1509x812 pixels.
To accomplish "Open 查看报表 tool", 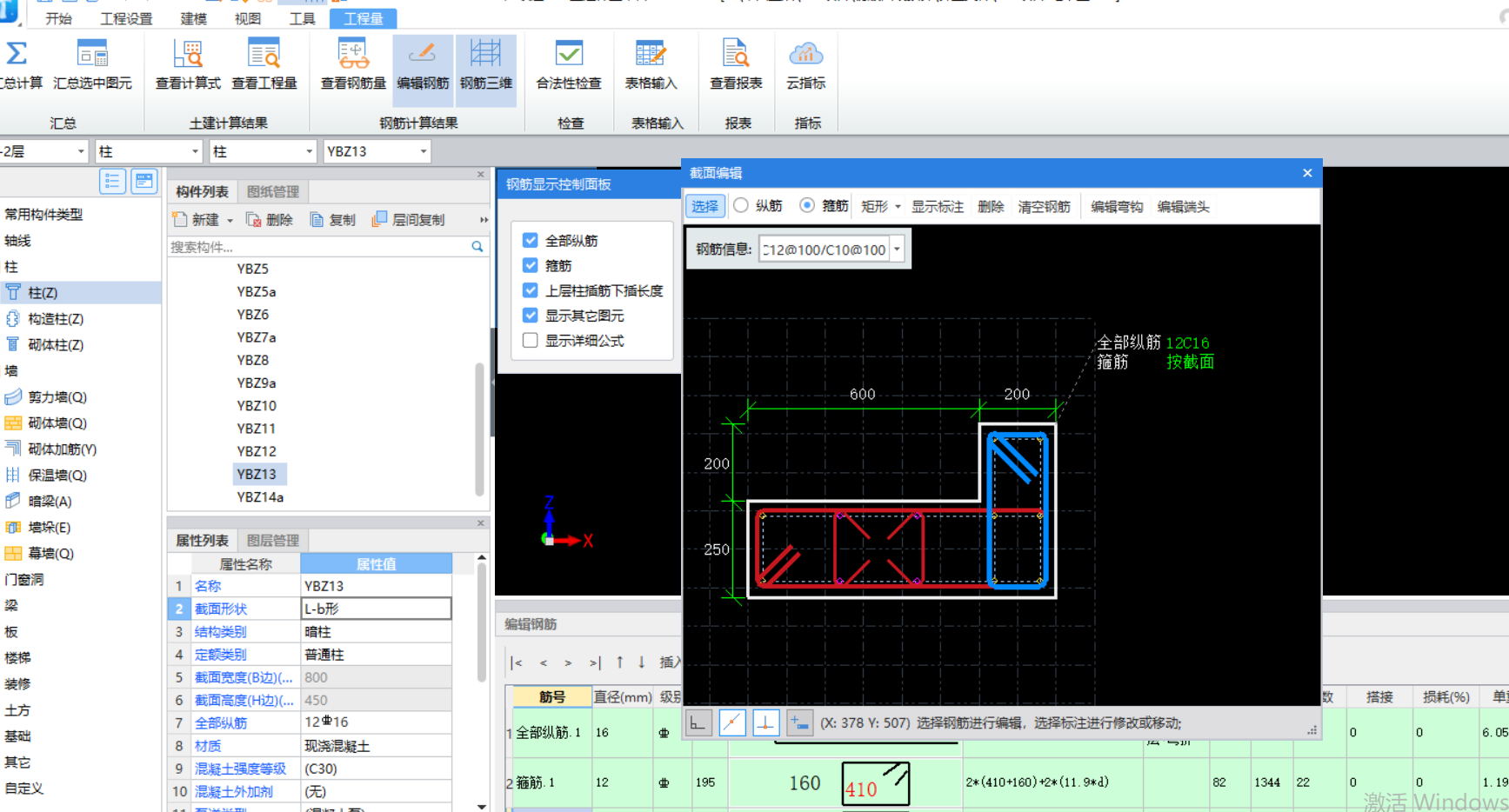I will pos(736,64).
